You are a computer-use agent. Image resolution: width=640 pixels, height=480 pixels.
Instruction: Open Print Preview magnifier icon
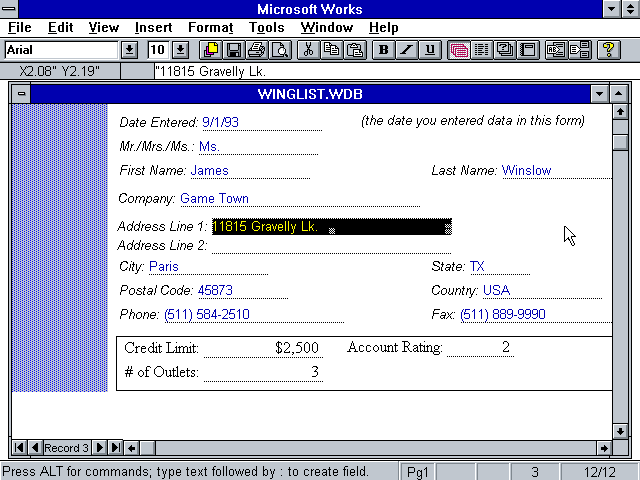coord(280,50)
